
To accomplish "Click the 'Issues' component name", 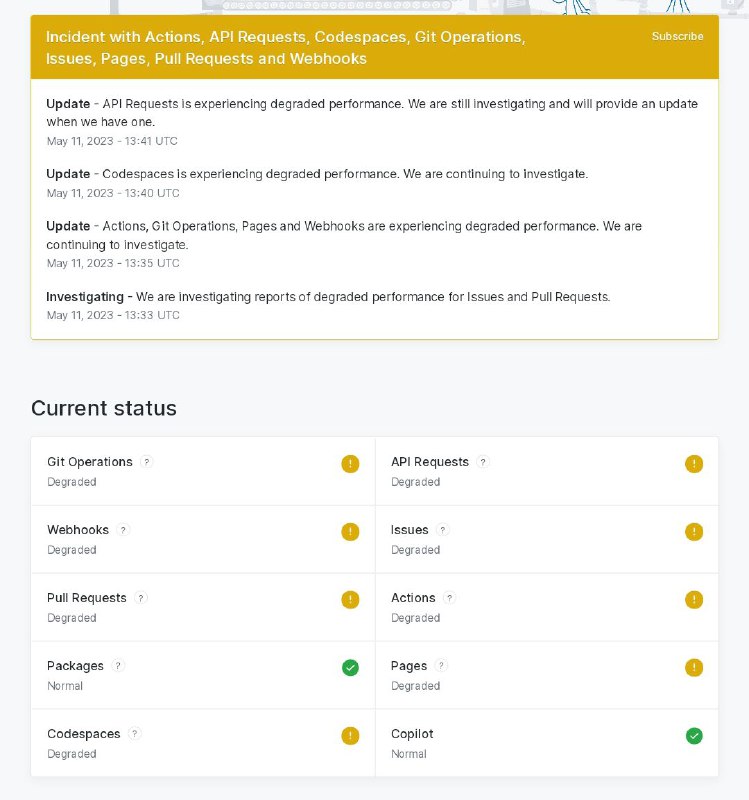I will [410, 530].
